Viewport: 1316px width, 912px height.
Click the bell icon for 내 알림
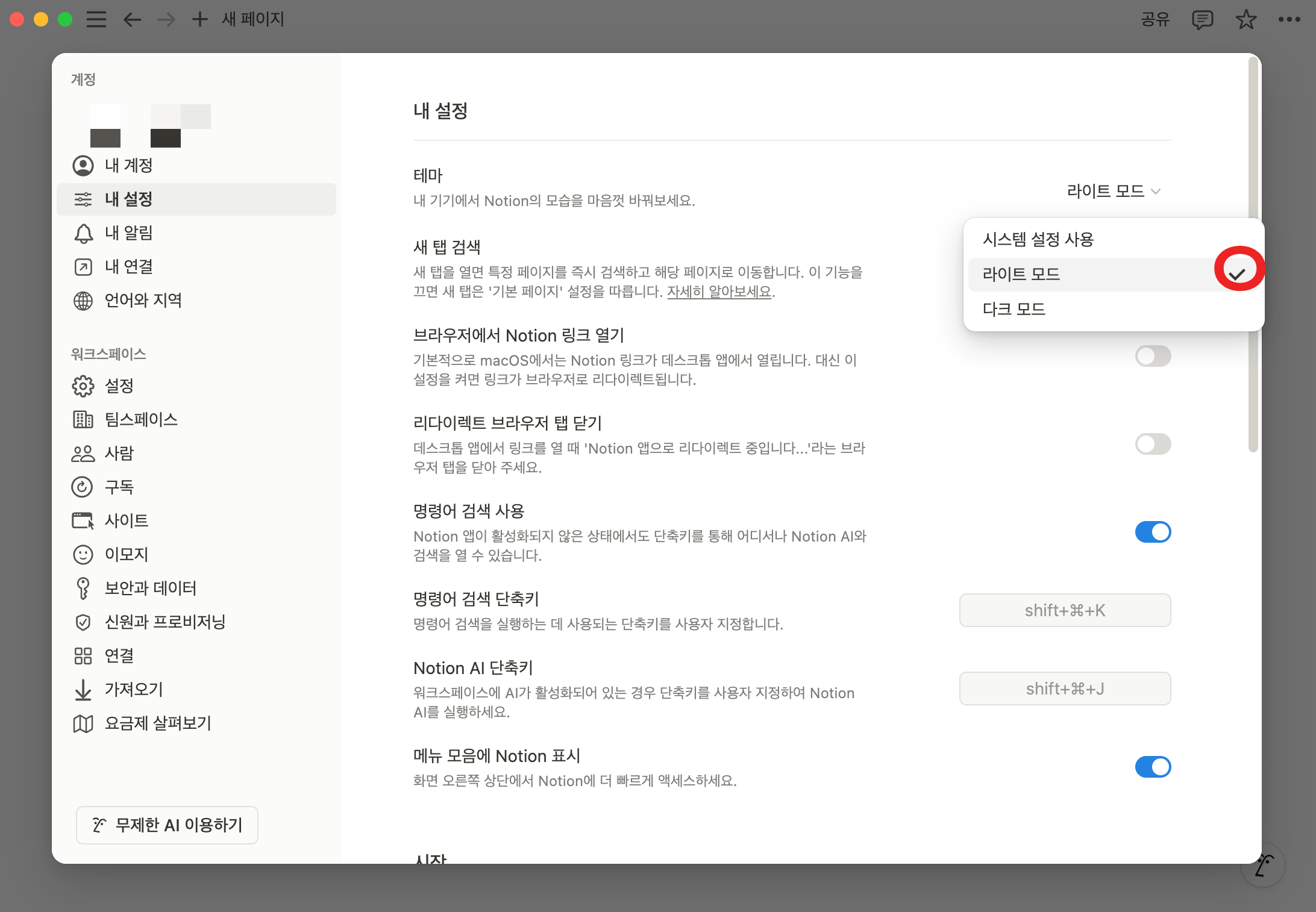pyautogui.click(x=83, y=233)
